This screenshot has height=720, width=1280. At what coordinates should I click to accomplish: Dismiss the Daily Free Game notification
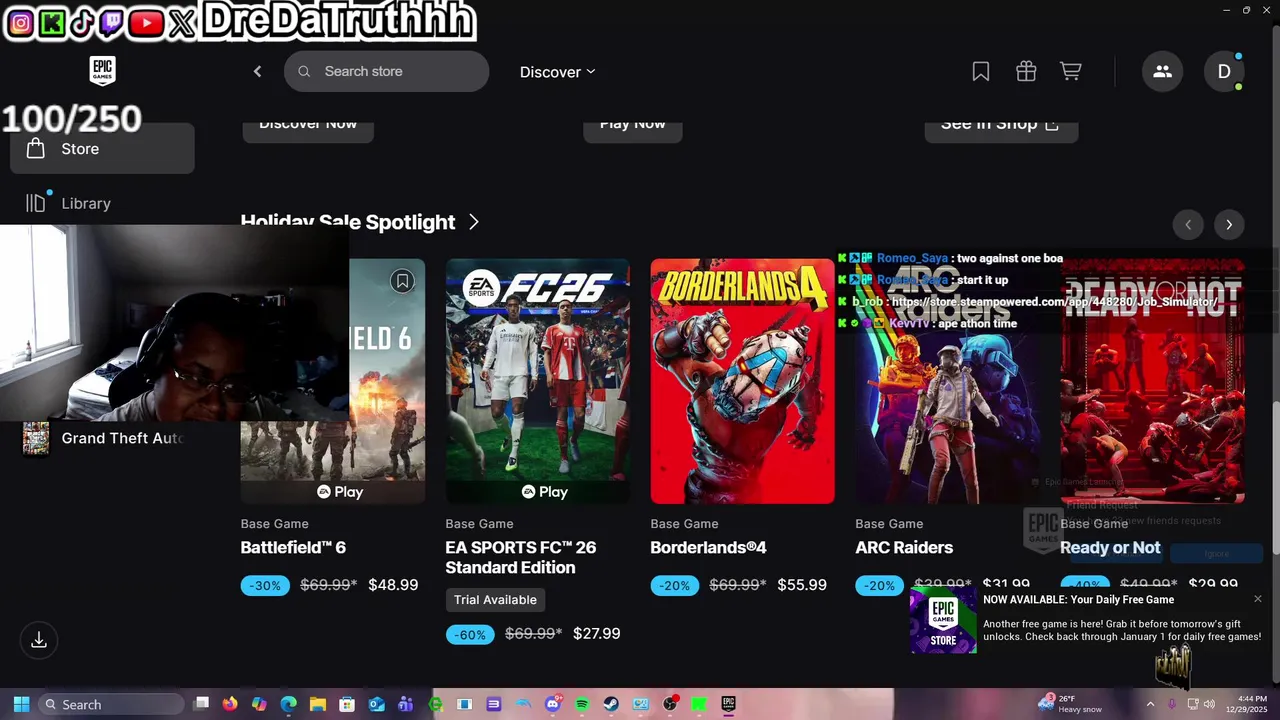(1258, 599)
